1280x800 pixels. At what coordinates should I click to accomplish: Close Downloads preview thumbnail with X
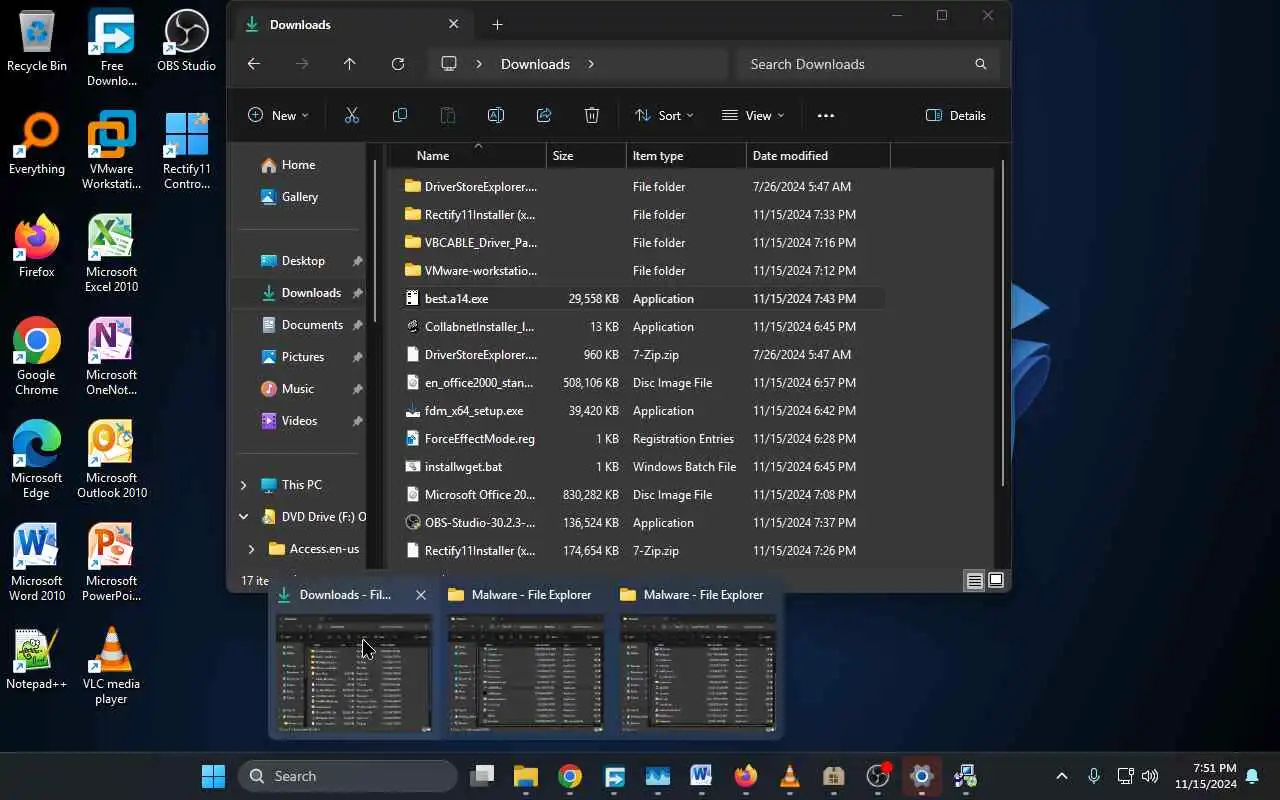[421, 595]
